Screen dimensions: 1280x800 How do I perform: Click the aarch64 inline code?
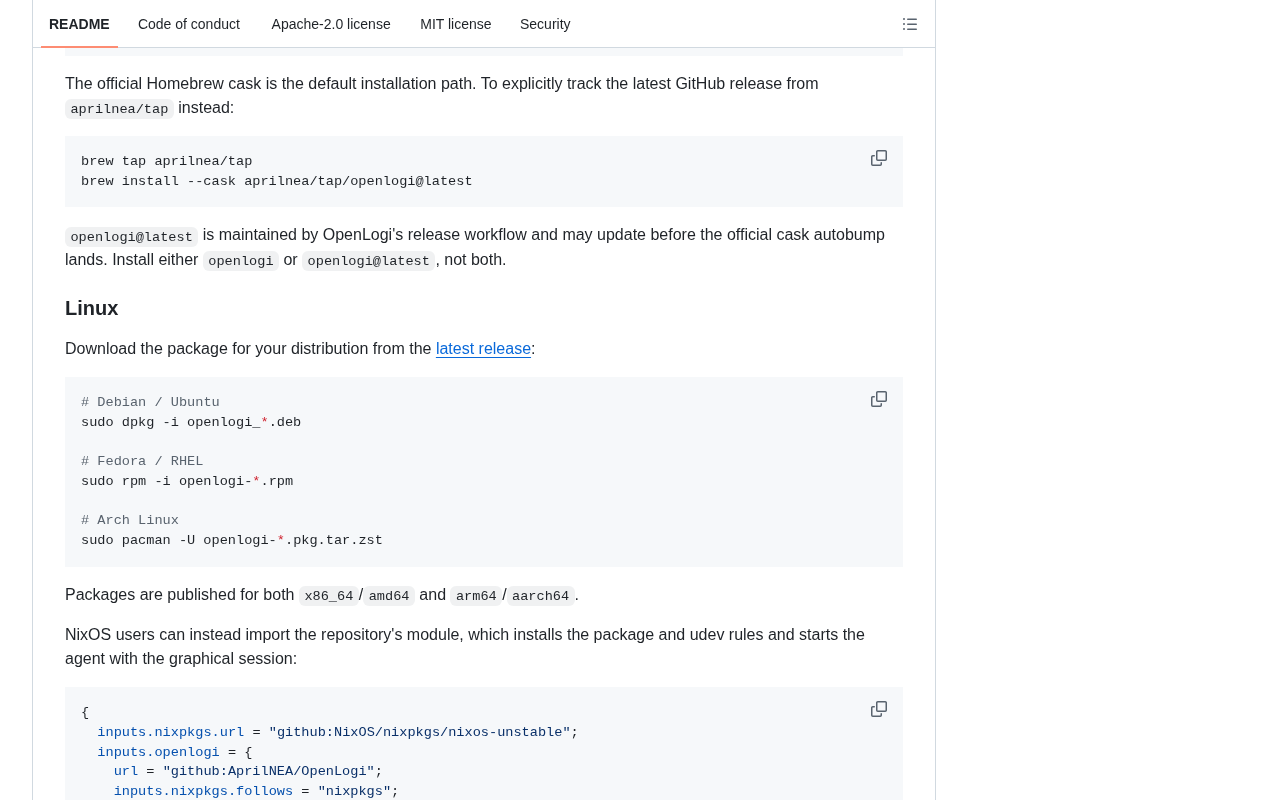541,596
